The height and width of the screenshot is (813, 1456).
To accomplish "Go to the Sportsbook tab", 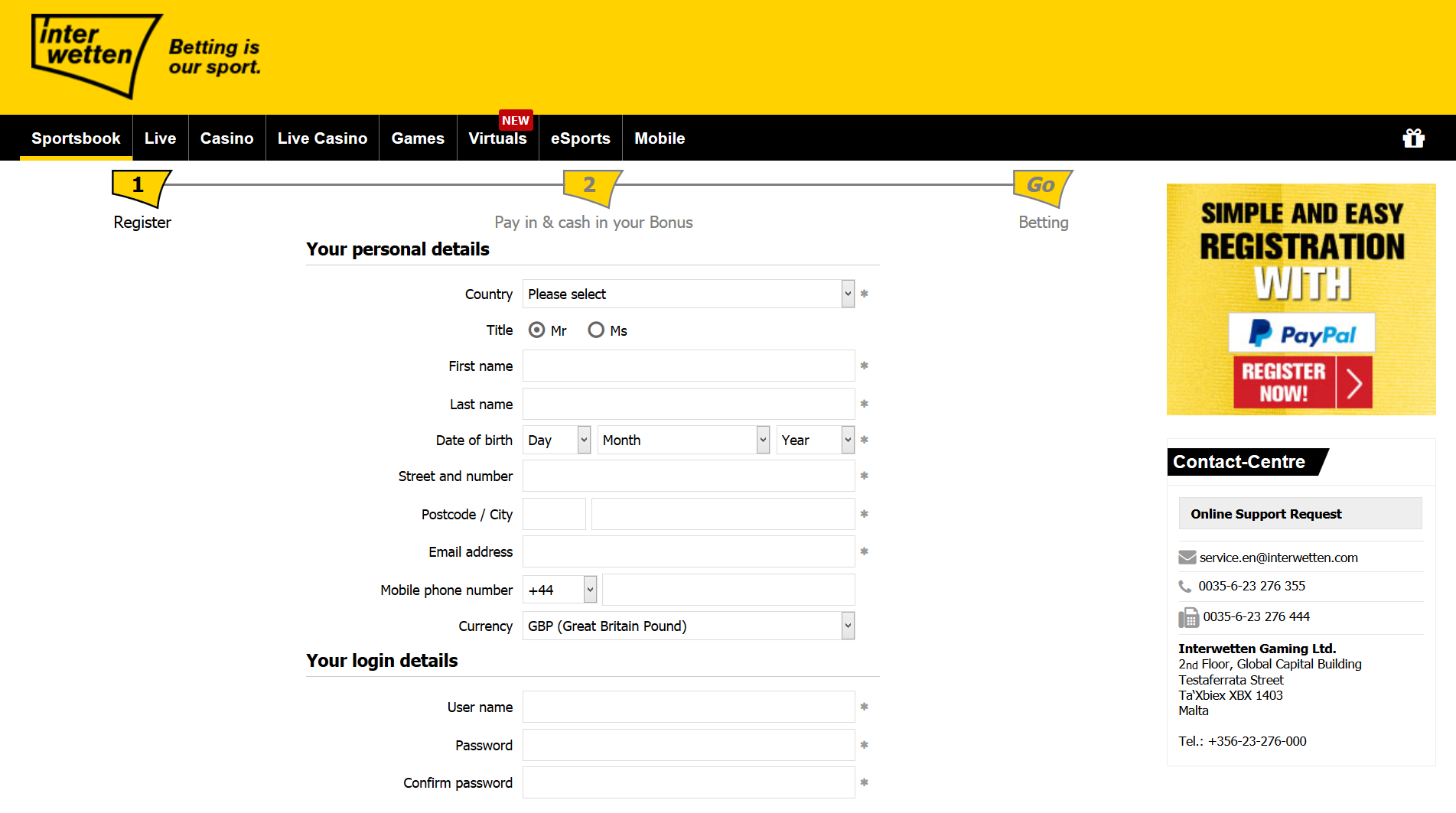I will (76, 138).
